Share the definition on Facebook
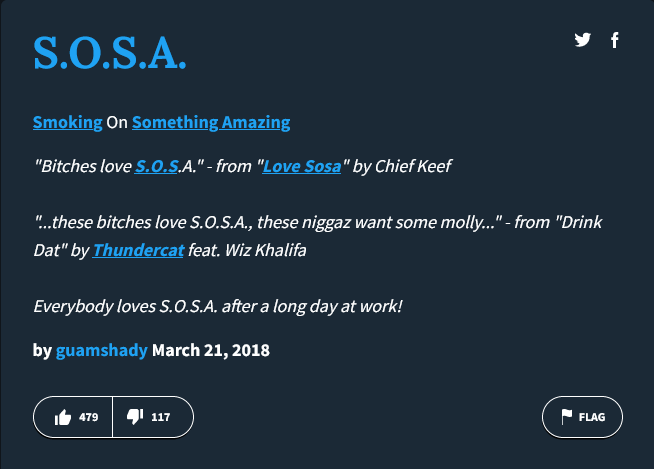The image size is (654, 469). (615, 40)
